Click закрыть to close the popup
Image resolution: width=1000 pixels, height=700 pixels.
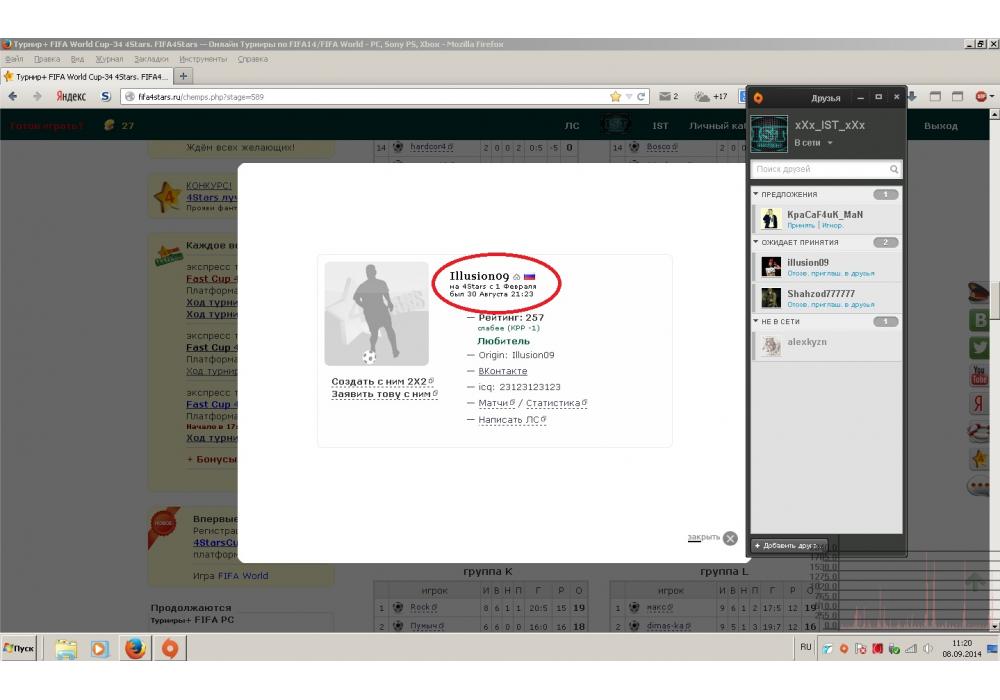pyautogui.click(x=703, y=537)
